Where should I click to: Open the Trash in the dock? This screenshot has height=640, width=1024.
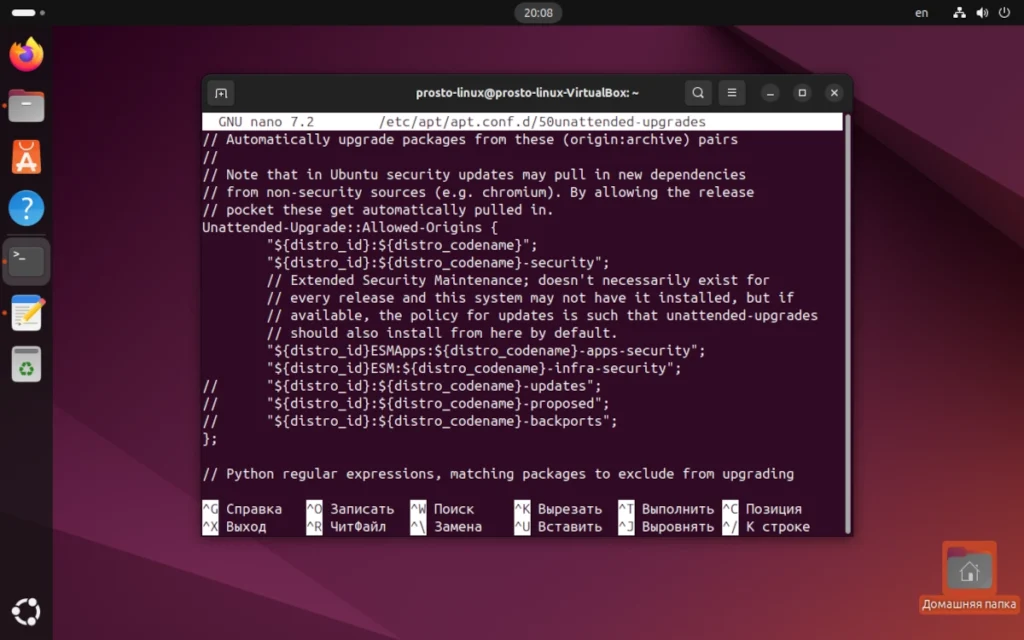[x=26, y=364]
